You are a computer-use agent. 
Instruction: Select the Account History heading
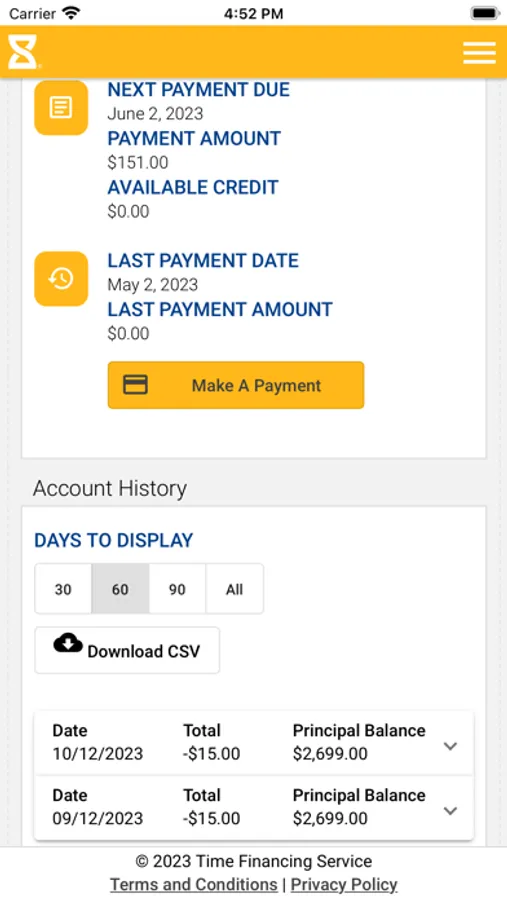tap(110, 488)
